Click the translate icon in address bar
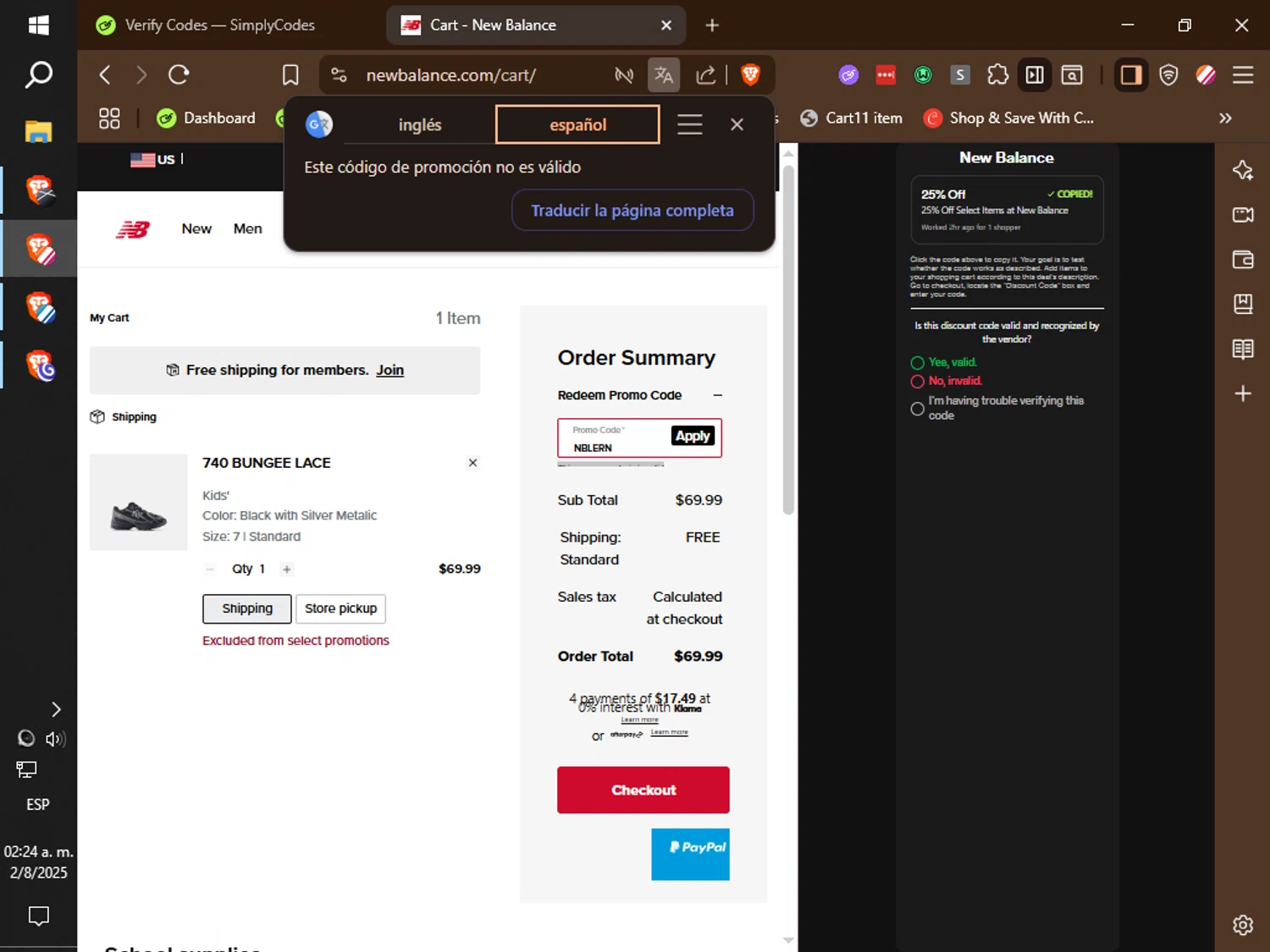1270x952 pixels. click(x=664, y=75)
